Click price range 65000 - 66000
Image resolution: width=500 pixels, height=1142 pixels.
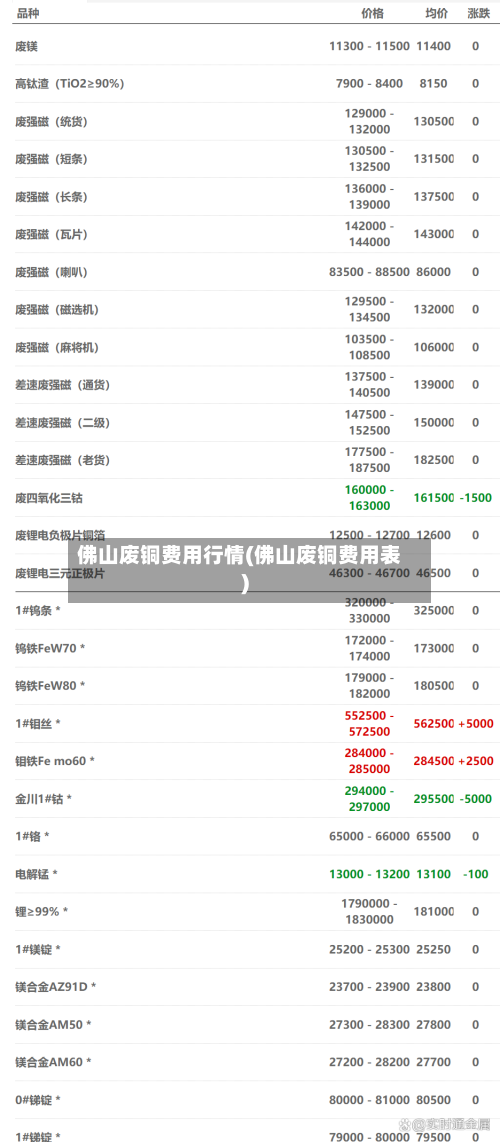pyautogui.click(x=369, y=836)
